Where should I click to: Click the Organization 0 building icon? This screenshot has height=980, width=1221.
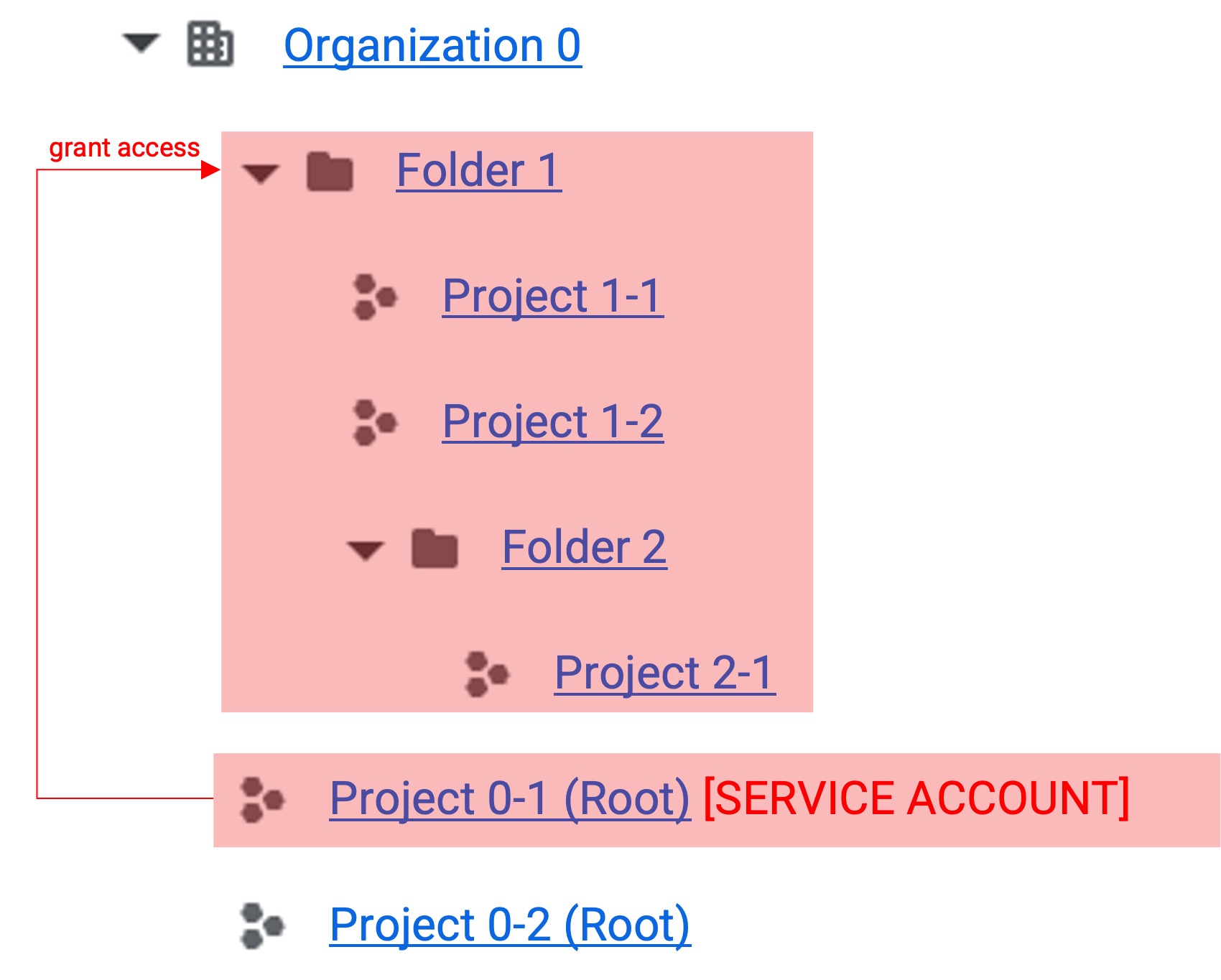click(210, 45)
